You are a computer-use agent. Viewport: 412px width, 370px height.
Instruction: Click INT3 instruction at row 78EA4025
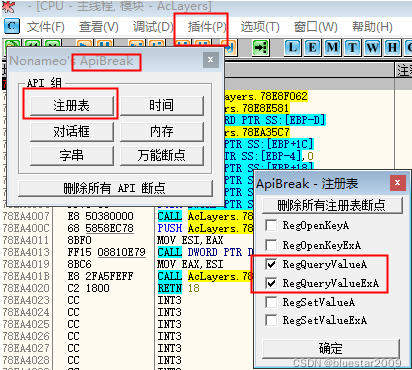[170, 324]
